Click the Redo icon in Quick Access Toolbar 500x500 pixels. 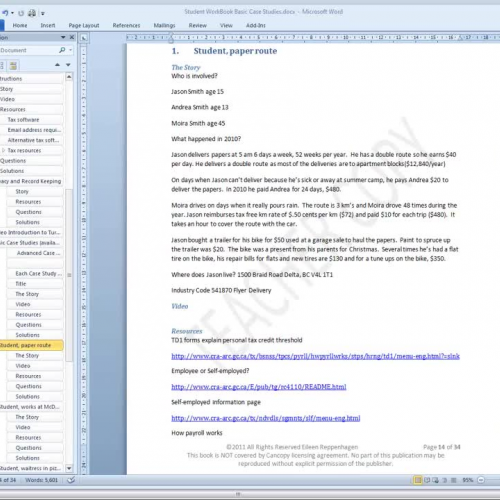21,13
